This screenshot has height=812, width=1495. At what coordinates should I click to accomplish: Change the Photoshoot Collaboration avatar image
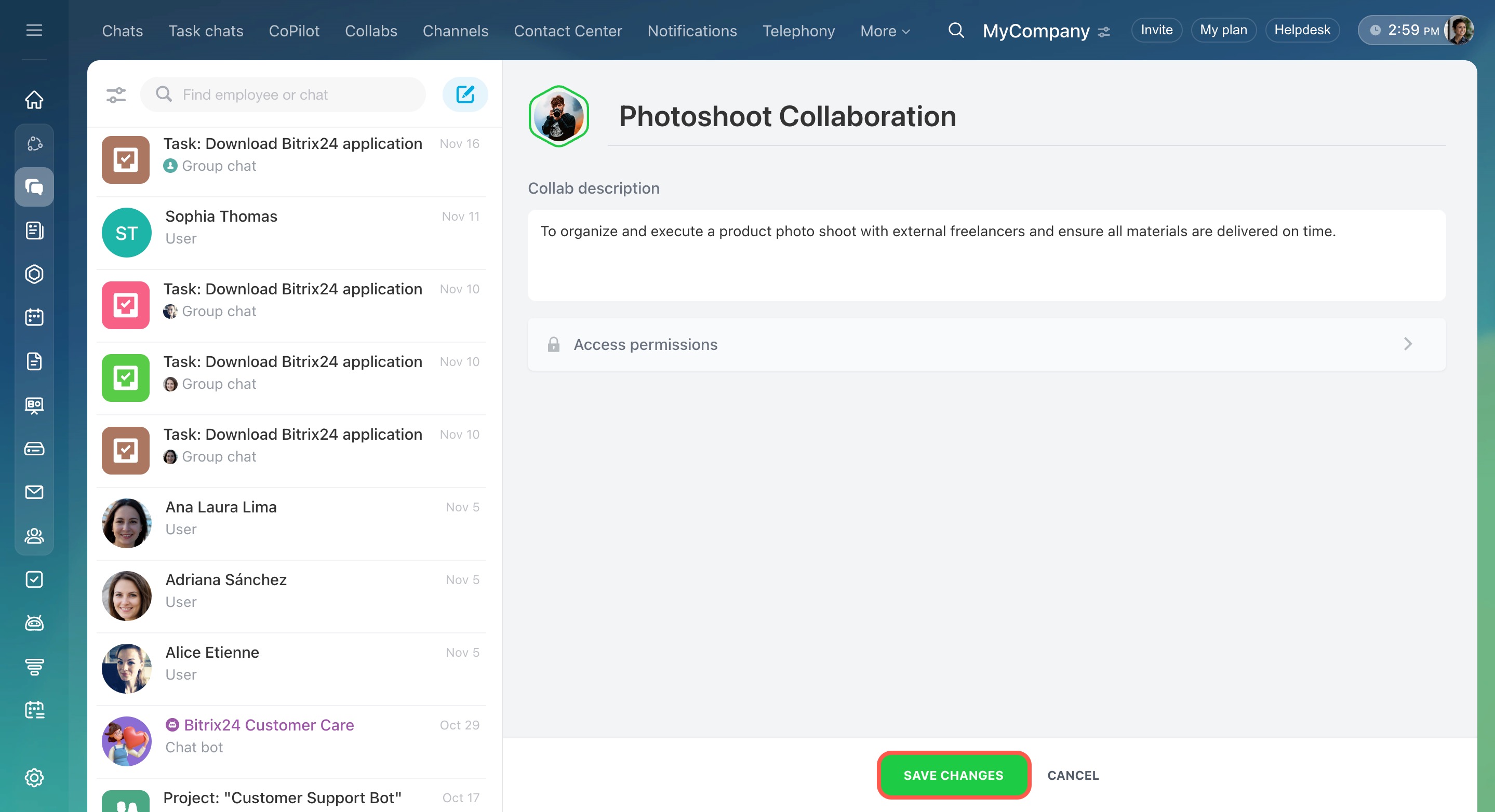click(x=558, y=116)
